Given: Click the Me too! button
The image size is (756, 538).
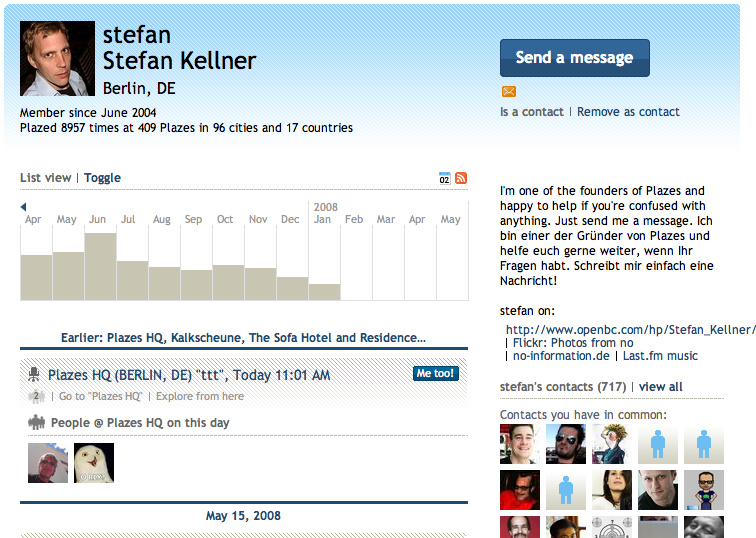Looking at the screenshot, I should point(436,374).
